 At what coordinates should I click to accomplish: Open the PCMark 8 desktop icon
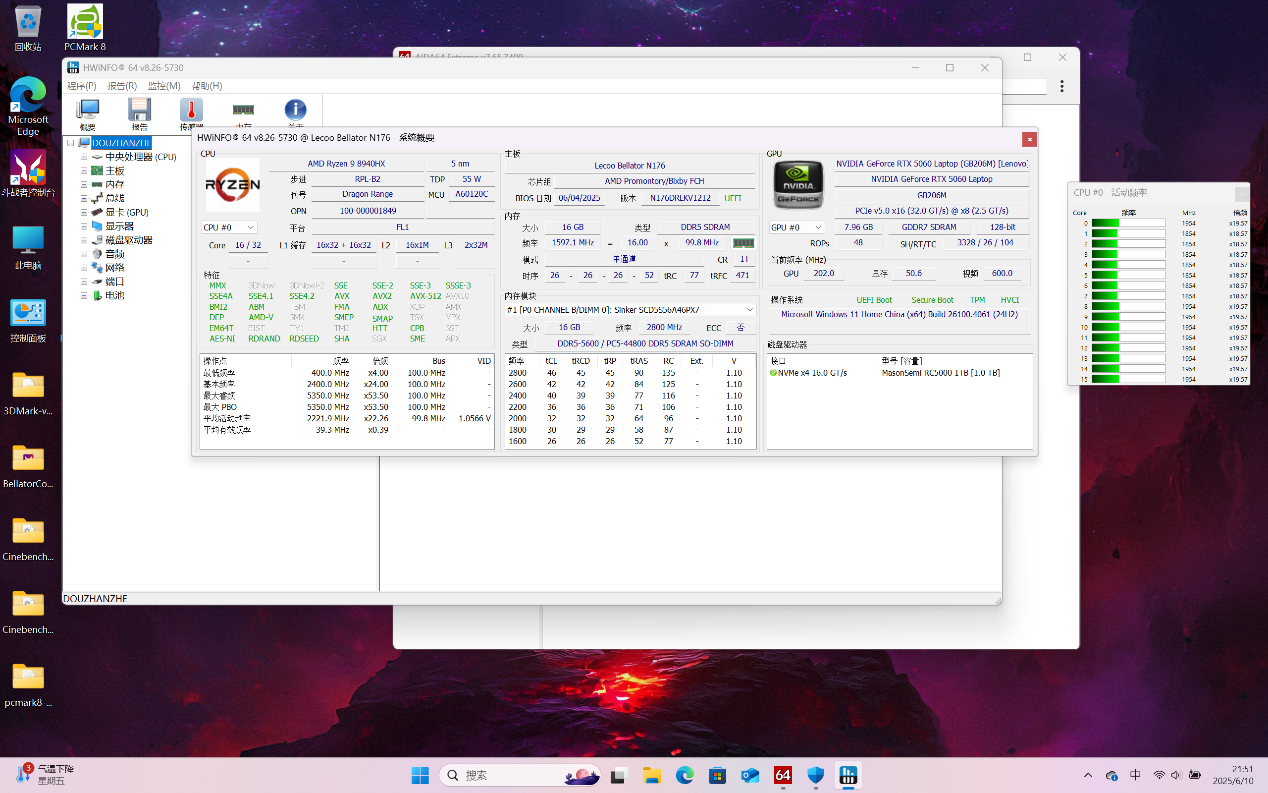pos(85,28)
